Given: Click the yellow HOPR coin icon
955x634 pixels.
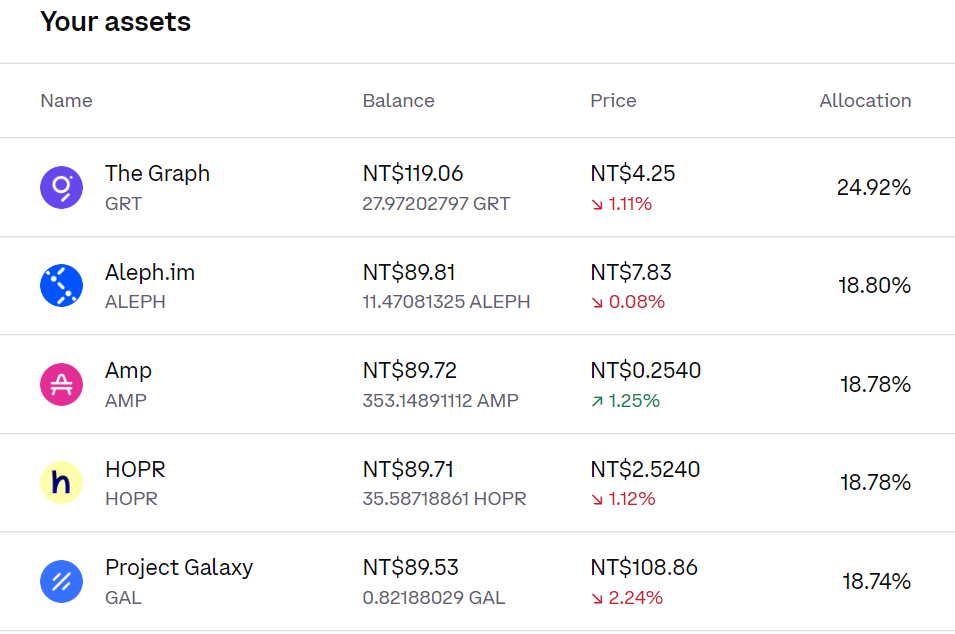Looking at the screenshot, I should pos(62,483).
